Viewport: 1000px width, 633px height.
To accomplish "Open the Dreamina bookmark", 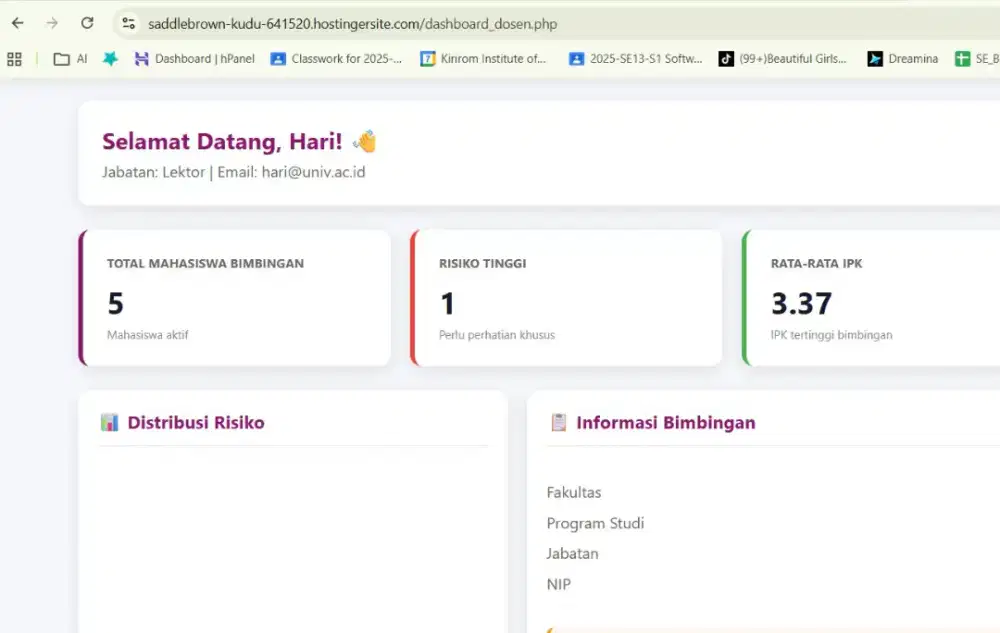I will click(903, 59).
